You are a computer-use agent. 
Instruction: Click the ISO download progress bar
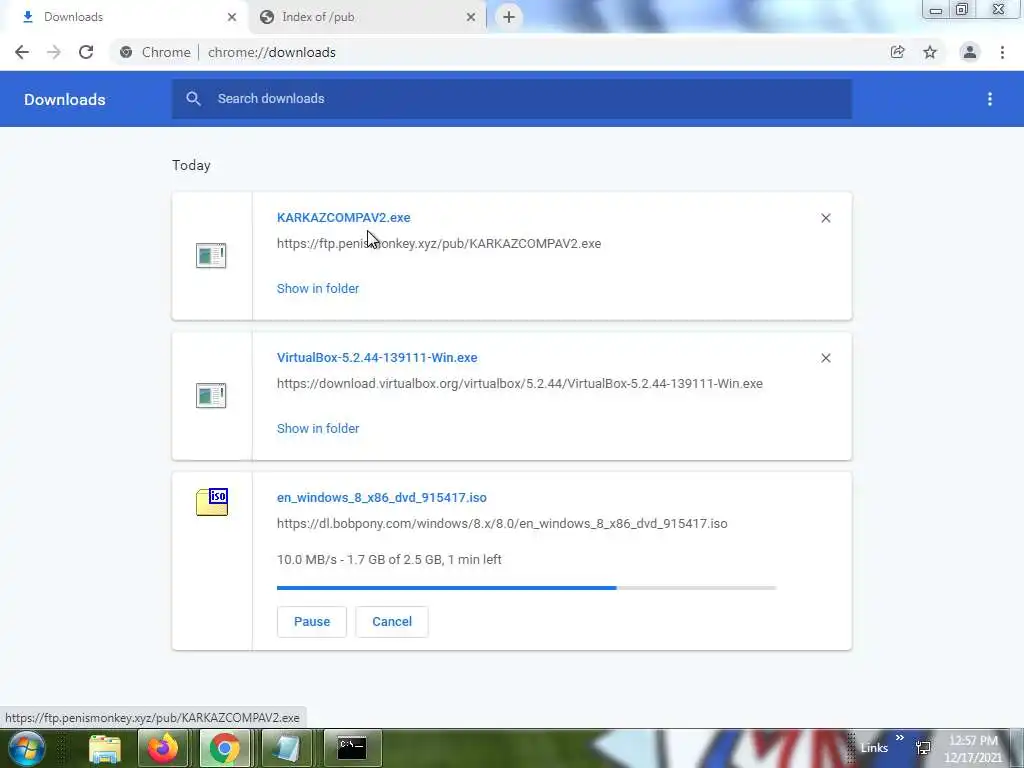tap(526, 588)
